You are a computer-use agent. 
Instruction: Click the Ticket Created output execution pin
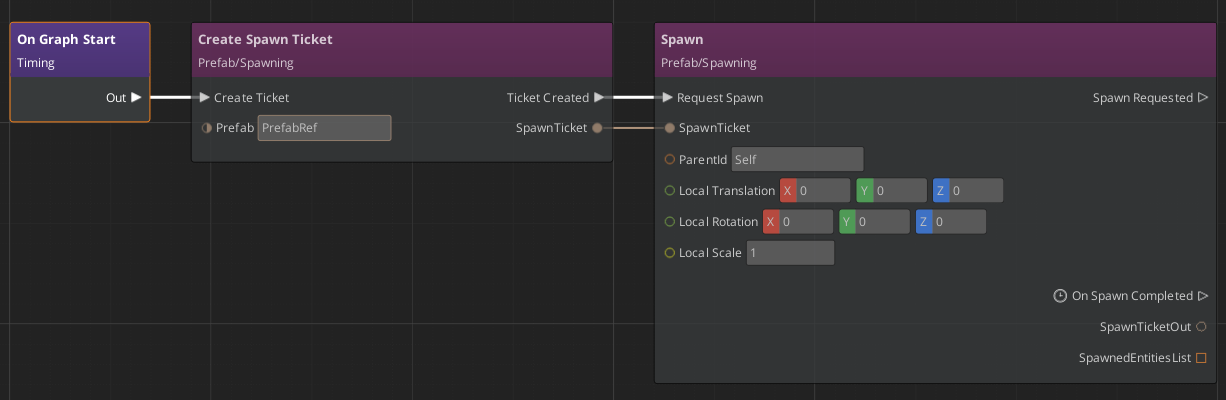[x=598, y=98]
